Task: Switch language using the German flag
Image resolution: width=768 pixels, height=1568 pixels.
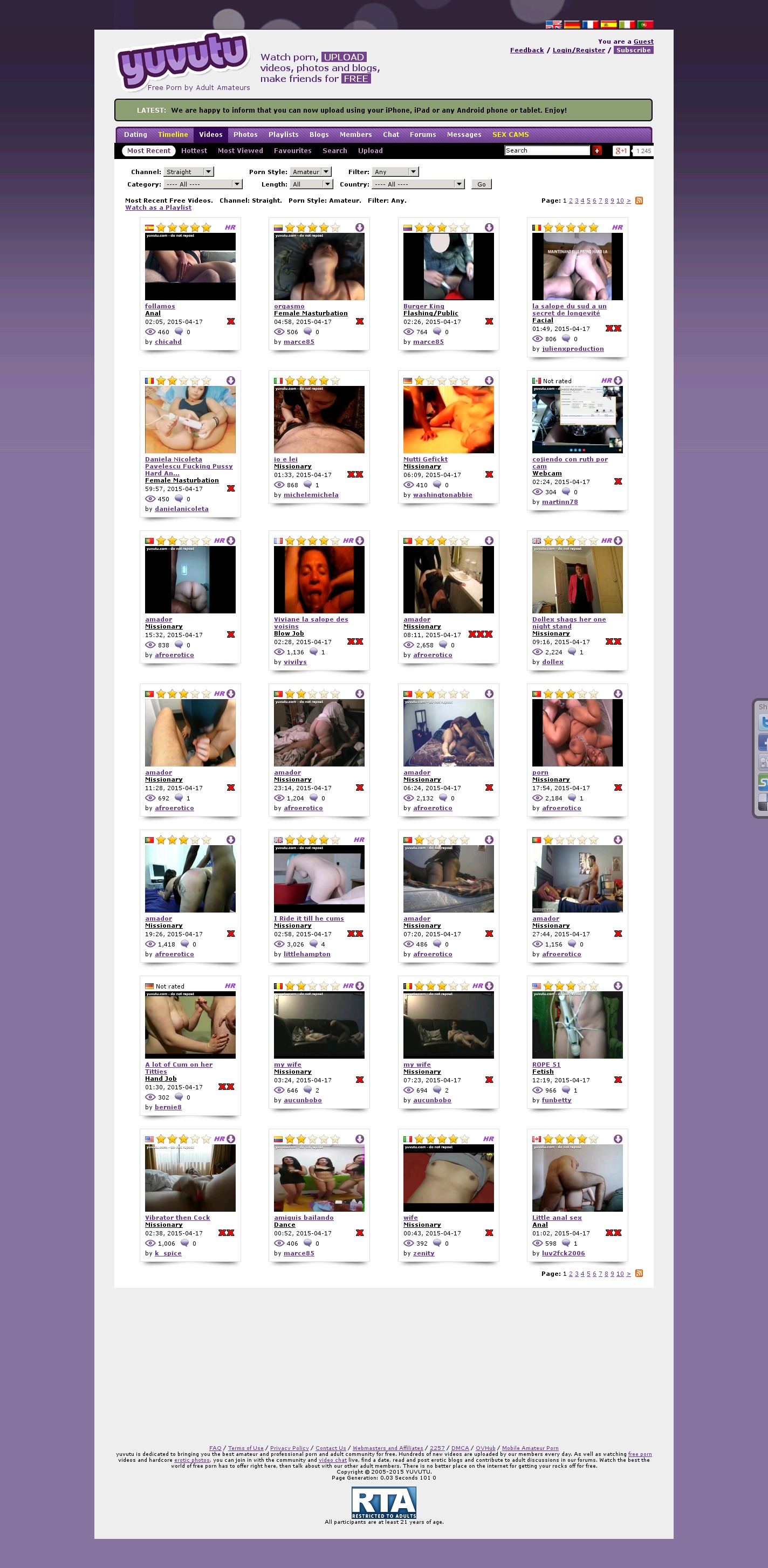Action: pyautogui.click(x=571, y=25)
